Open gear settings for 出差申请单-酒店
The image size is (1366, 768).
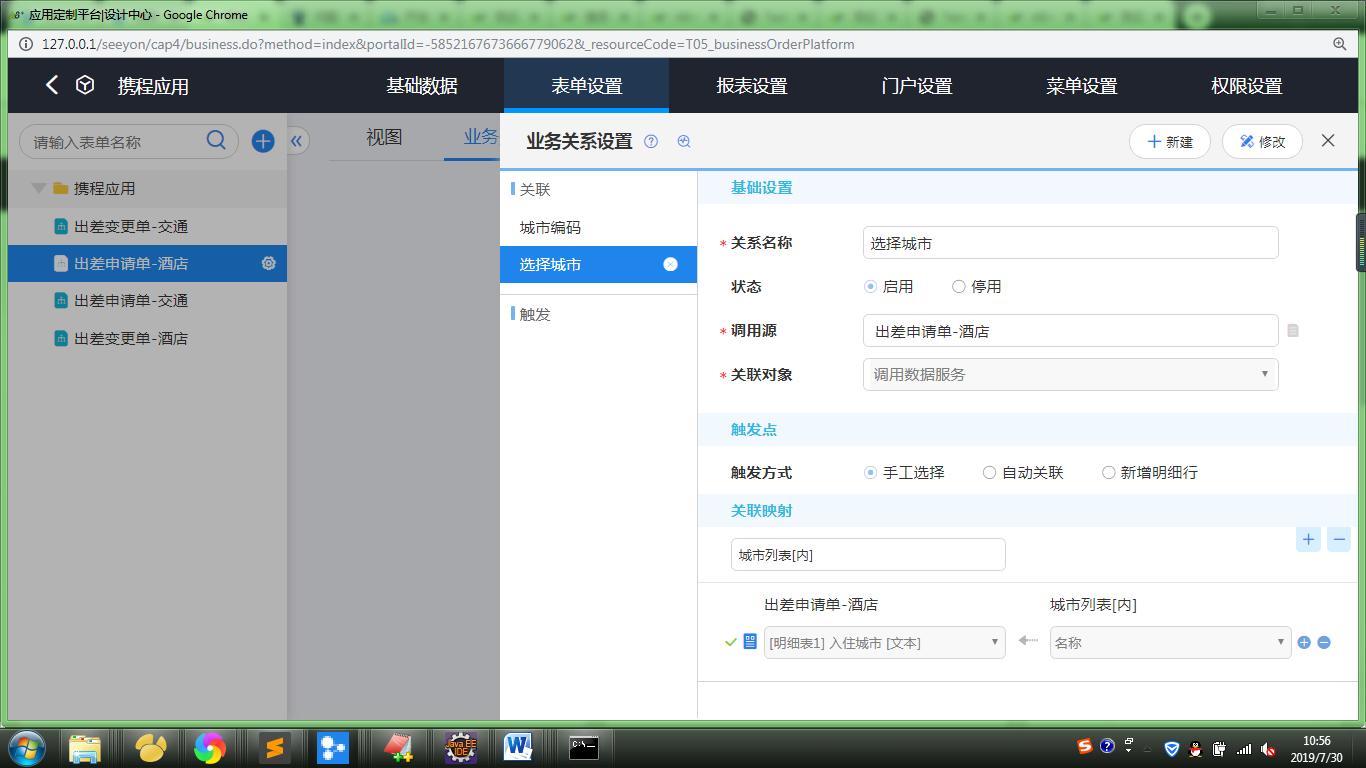268,264
